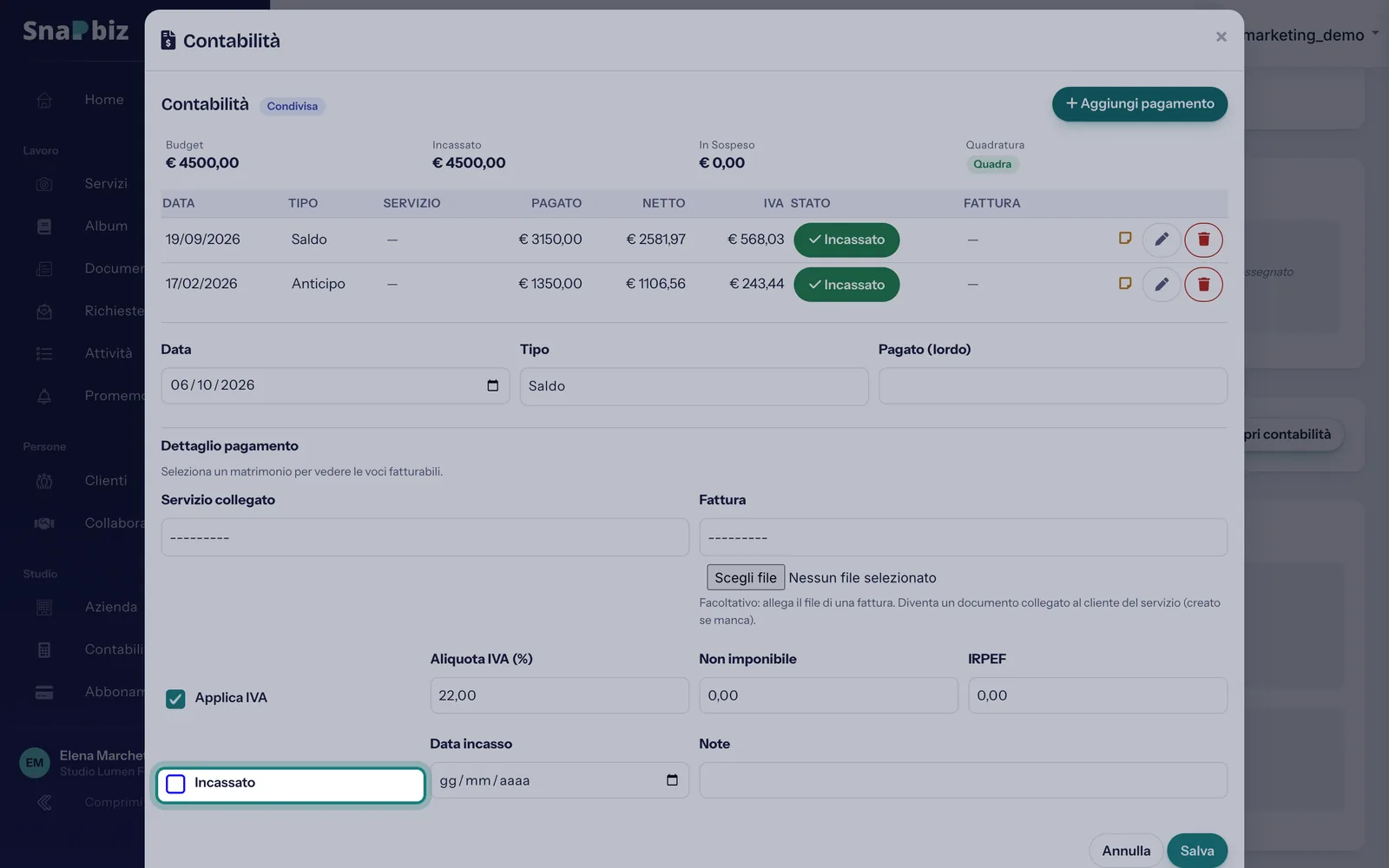The width and height of the screenshot is (1389, 868).
Task: Collapse the sidebar with Comprimi arrow
Action: (x=44, y=803)
